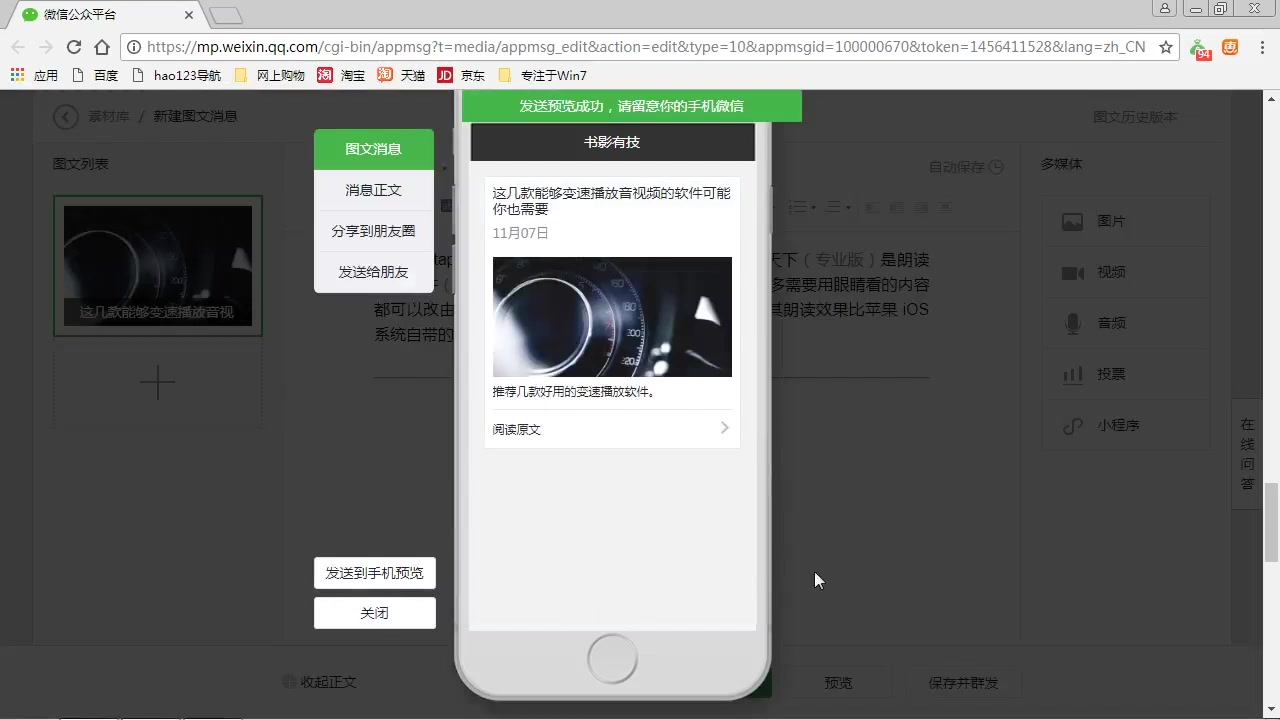Go to browser home page icon

(x=102, y=47)
